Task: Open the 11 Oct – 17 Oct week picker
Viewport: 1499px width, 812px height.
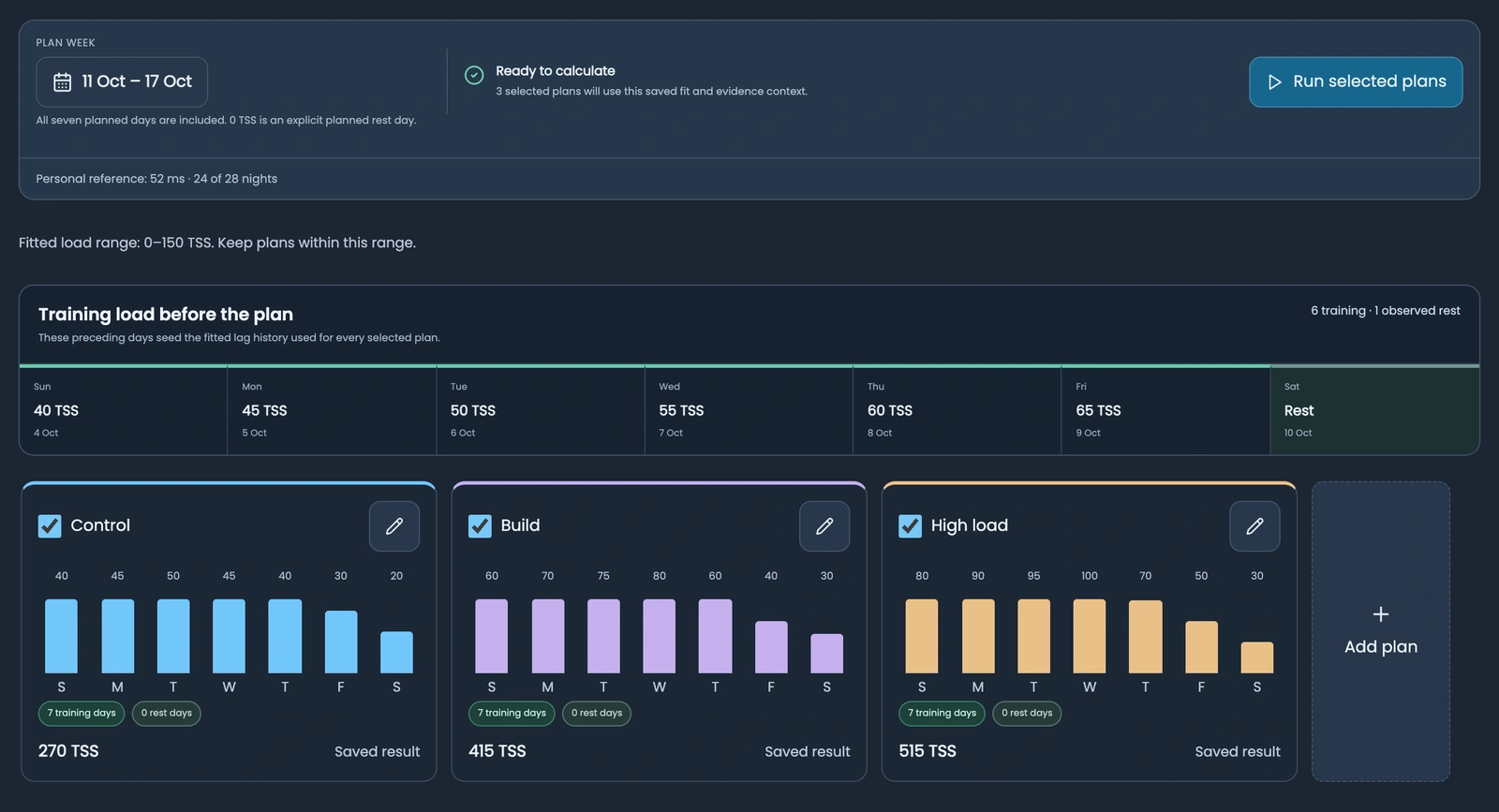Action: (122, 82)
